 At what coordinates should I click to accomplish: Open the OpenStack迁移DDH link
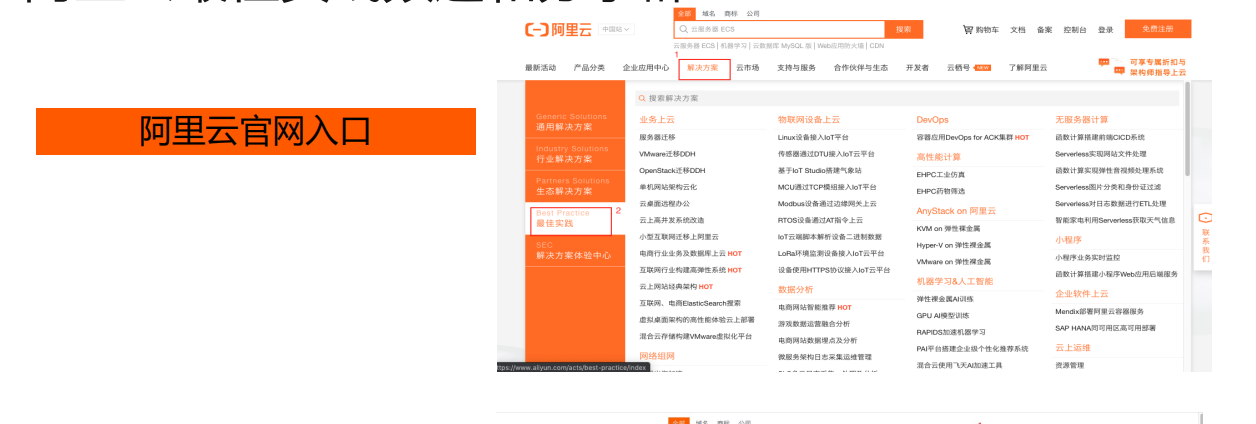(672, 170)
